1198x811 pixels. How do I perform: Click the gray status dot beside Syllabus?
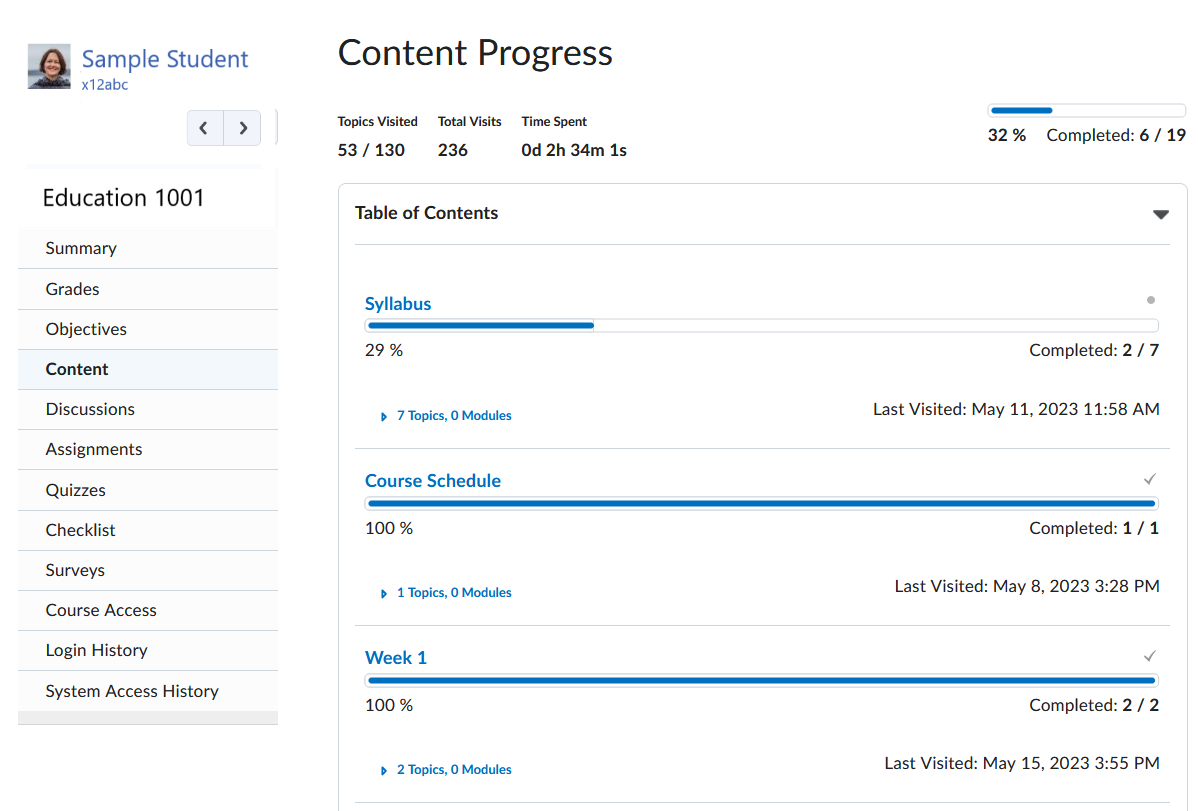tap(1151, 299)
